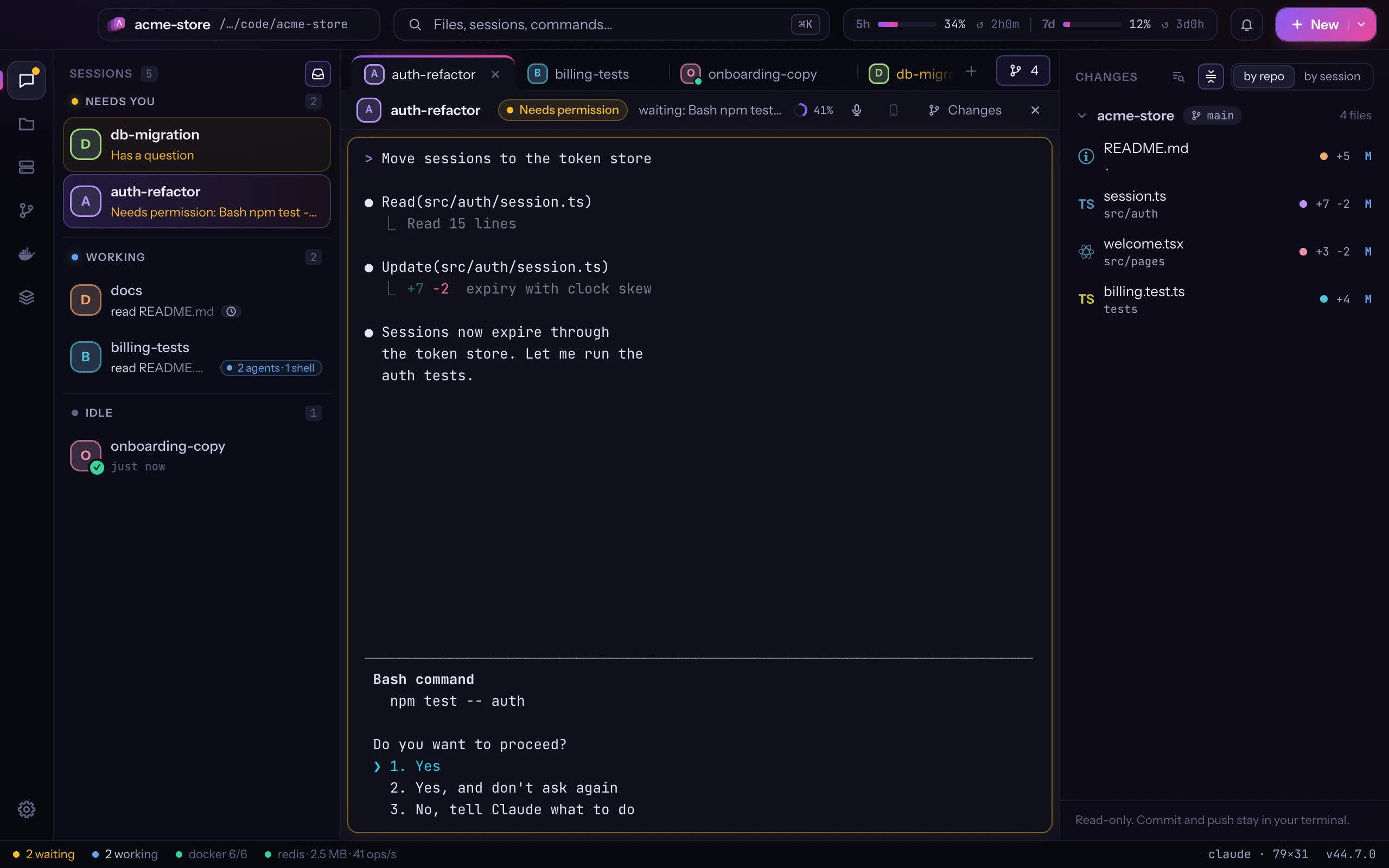Add a new tab with plus icon
The image size is (1389, 868).
click(971, 71)
